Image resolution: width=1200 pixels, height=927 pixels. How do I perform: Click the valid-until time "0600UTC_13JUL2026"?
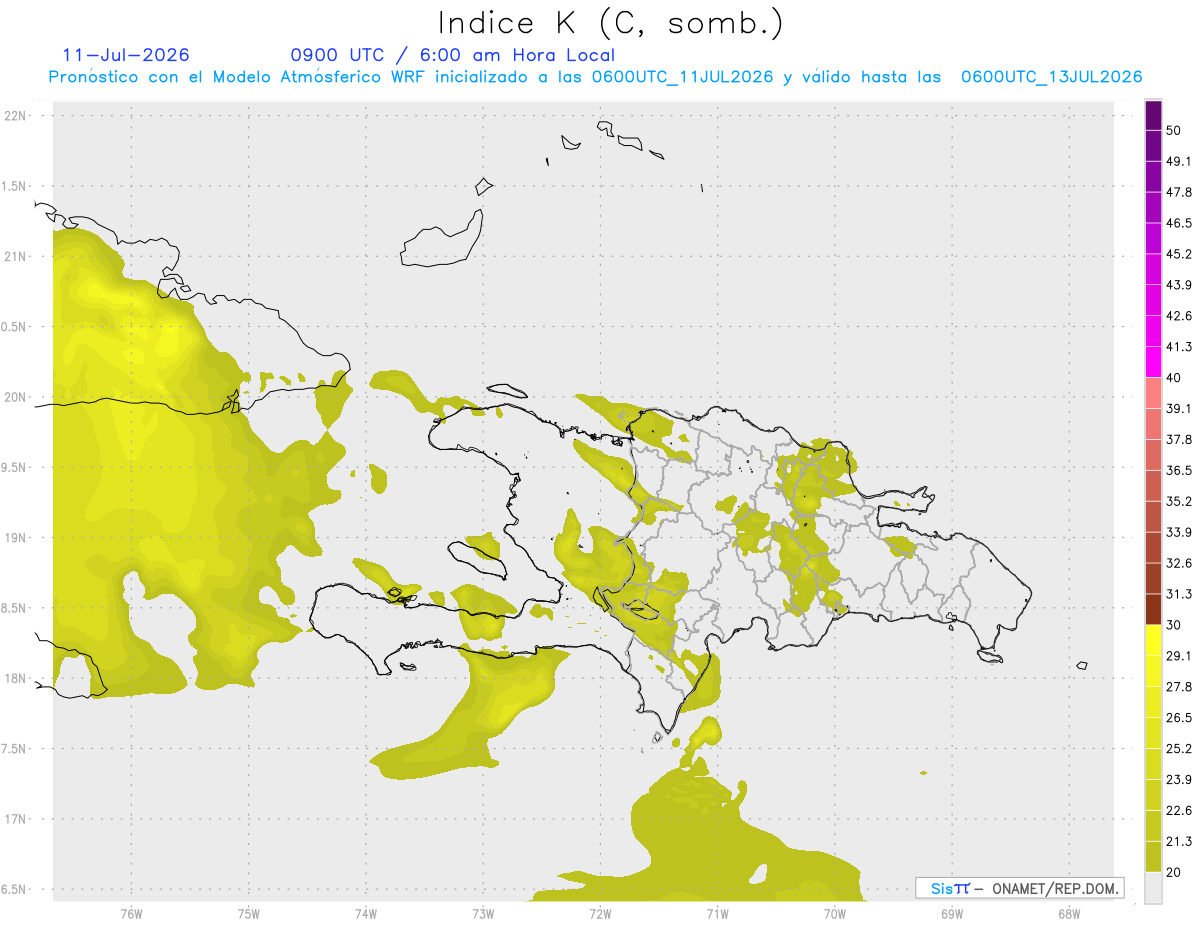(1051, 77)
